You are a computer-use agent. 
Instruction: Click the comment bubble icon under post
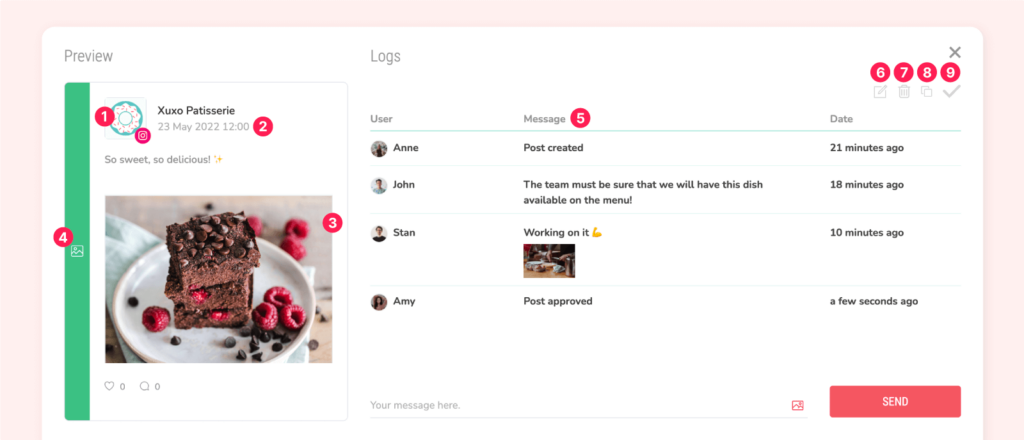pos(144,386)
